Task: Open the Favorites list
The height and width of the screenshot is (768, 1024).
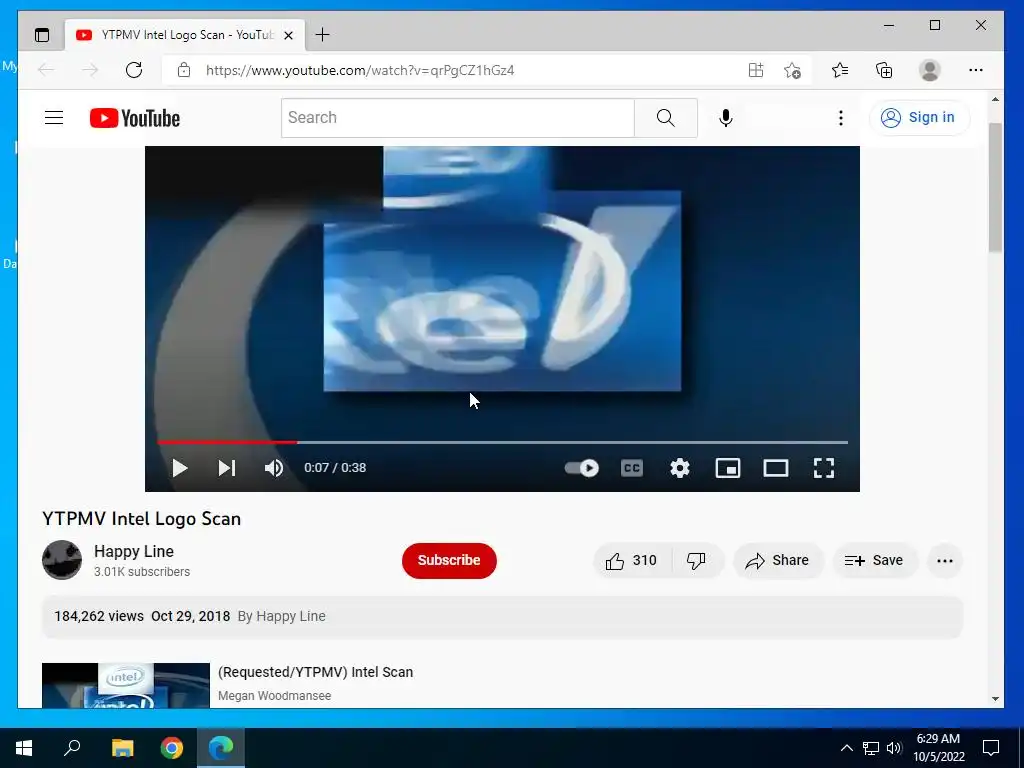Action: point(840,70)
